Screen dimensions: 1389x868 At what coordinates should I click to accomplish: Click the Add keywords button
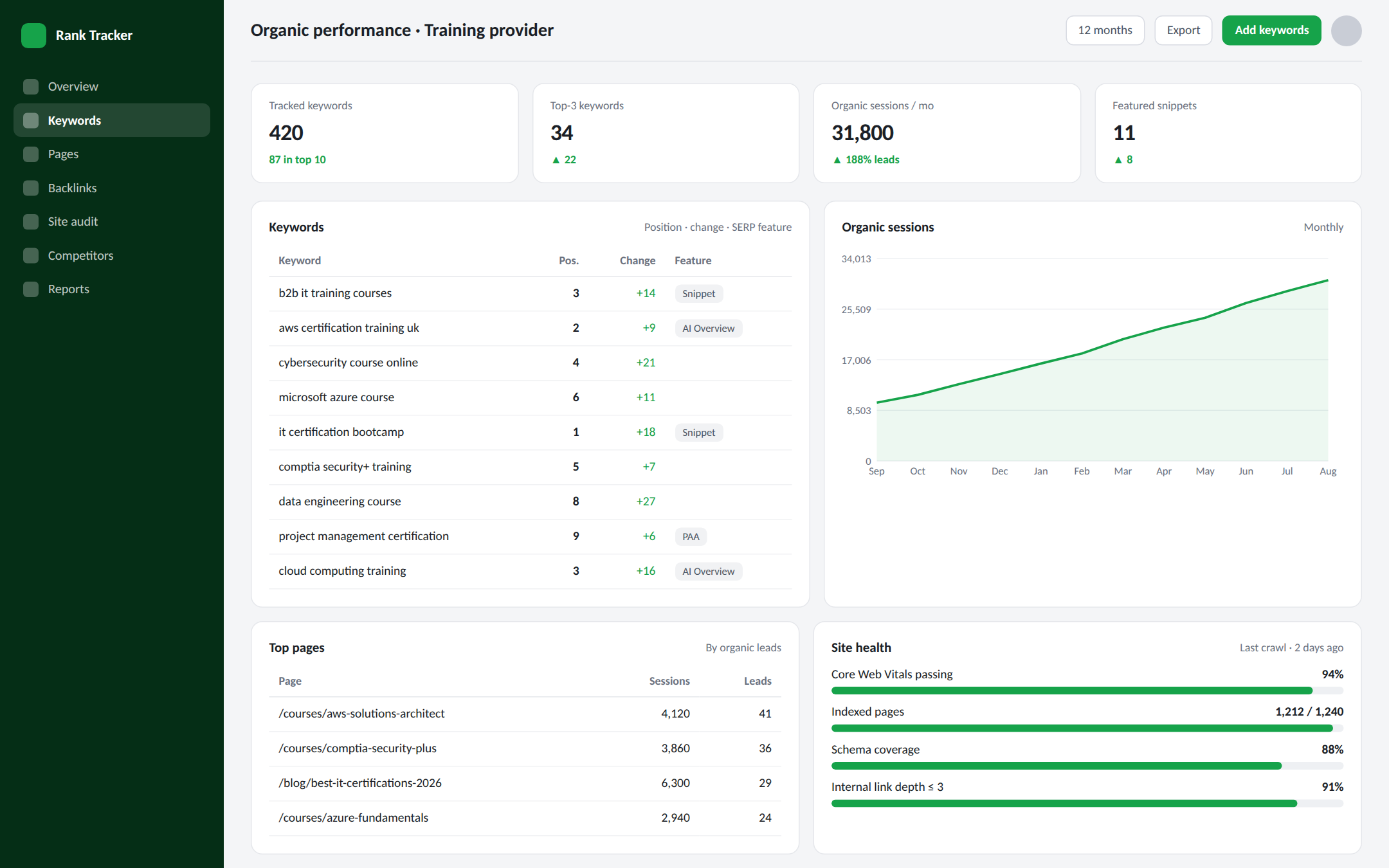coord(1271,30)
